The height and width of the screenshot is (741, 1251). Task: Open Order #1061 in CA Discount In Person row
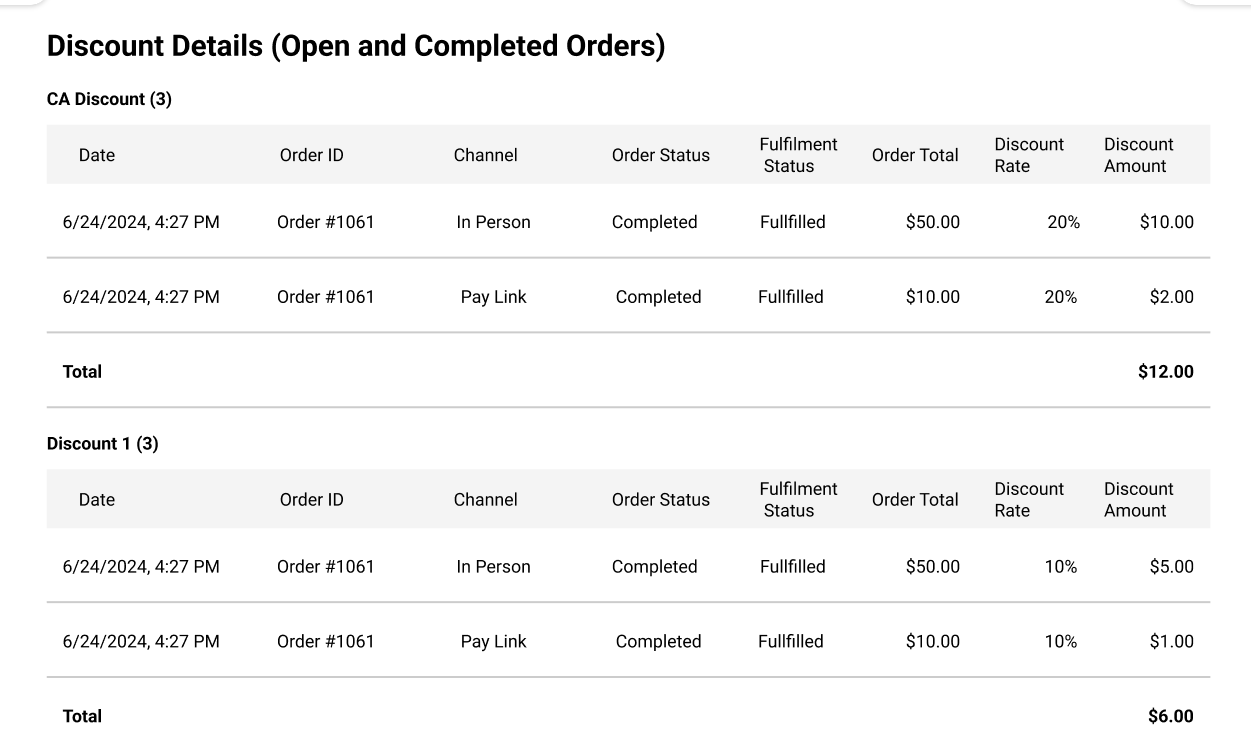click(x=325, y=222)
